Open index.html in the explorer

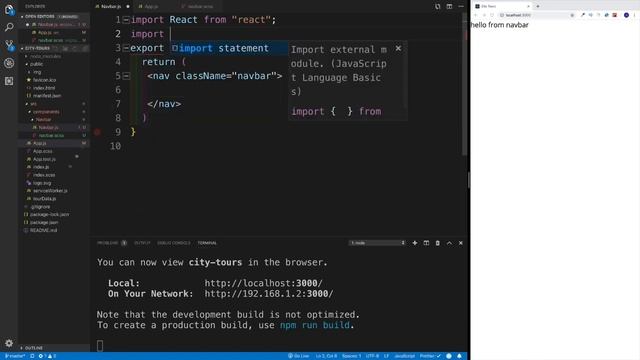44,88
